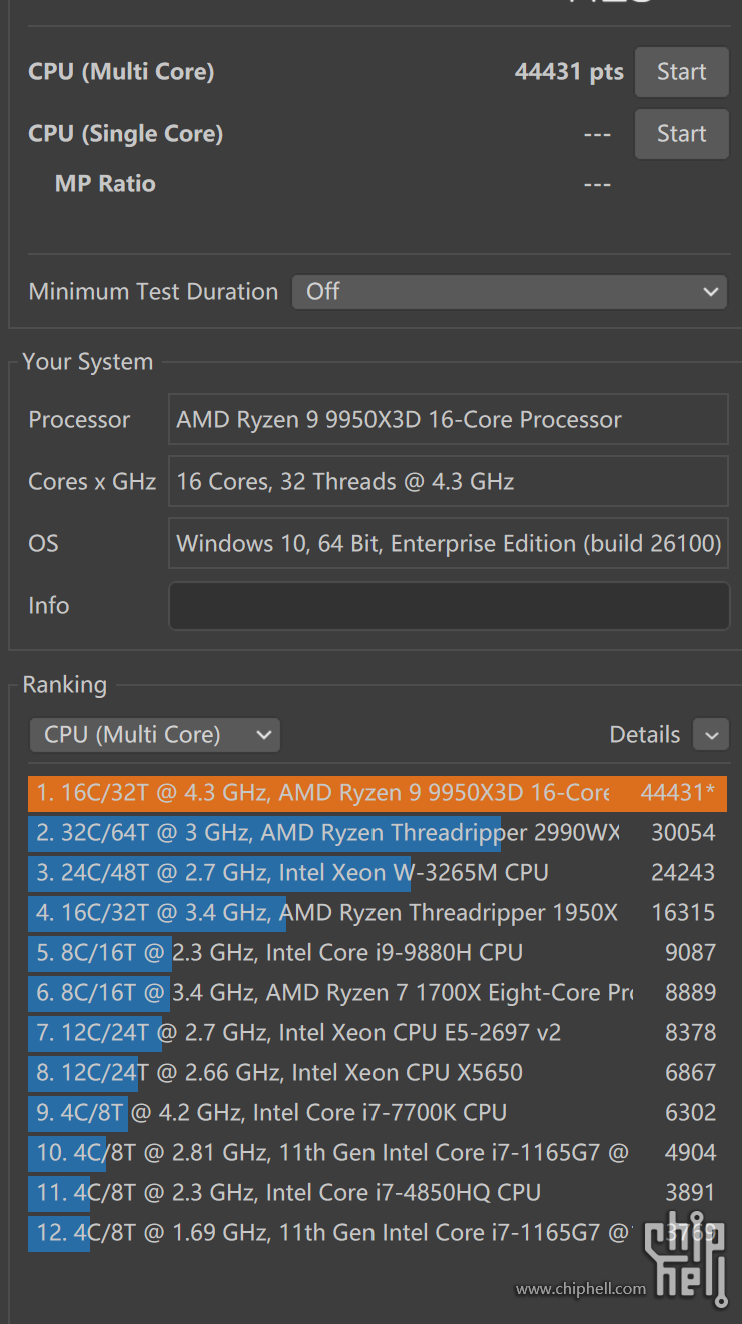742x1324 pixels.
Task: Select the Threadripper 2990WX ranking row
Action: coord(377,833)
